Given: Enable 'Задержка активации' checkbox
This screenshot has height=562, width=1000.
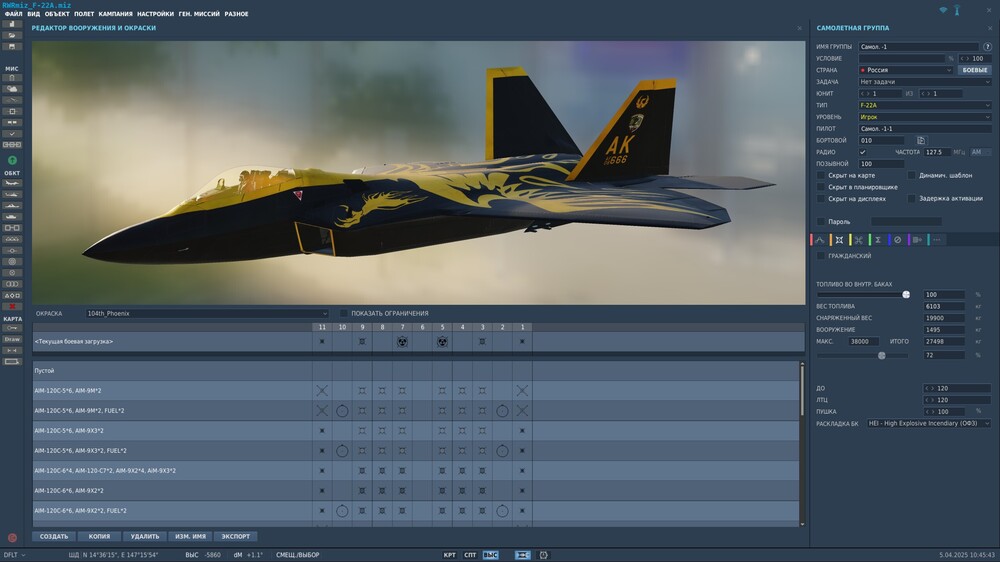Looking at the screenshot, I should (911, 198).
